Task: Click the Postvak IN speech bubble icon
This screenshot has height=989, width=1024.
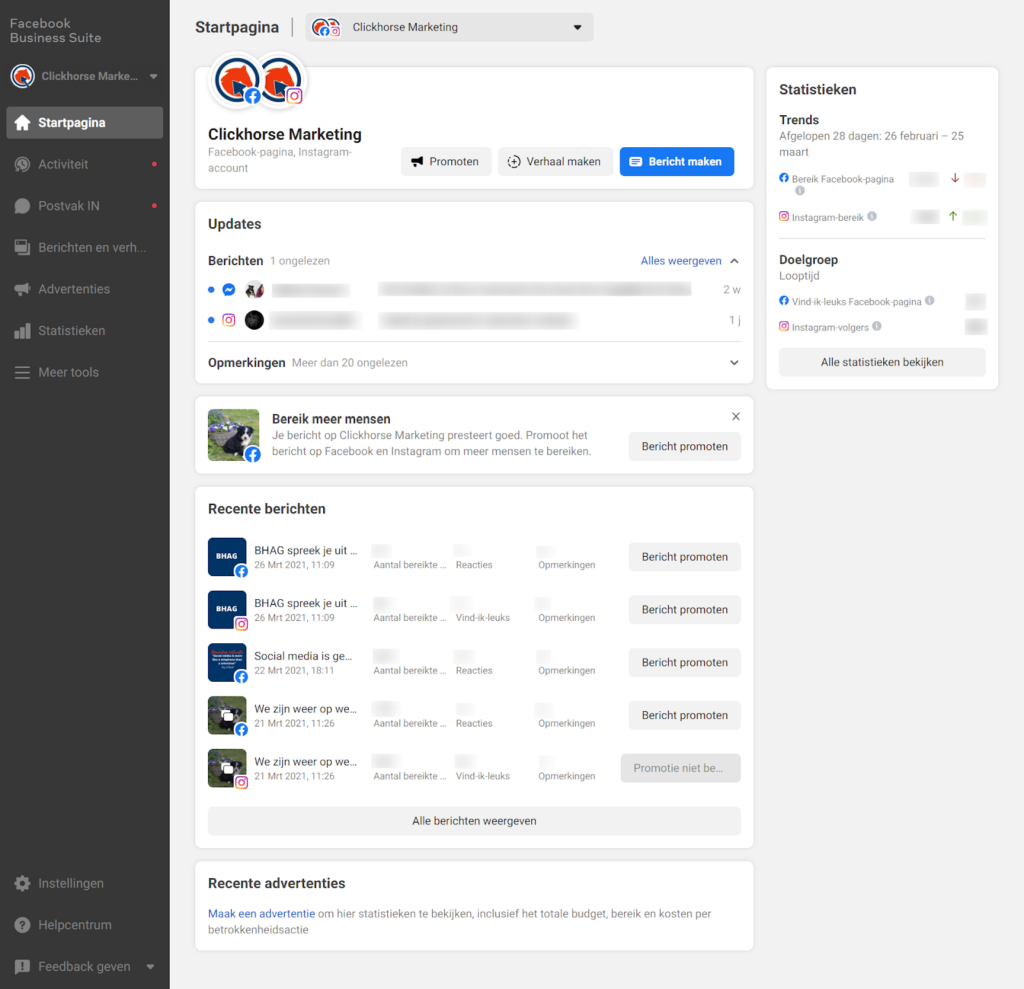Action: coord(22,206)
